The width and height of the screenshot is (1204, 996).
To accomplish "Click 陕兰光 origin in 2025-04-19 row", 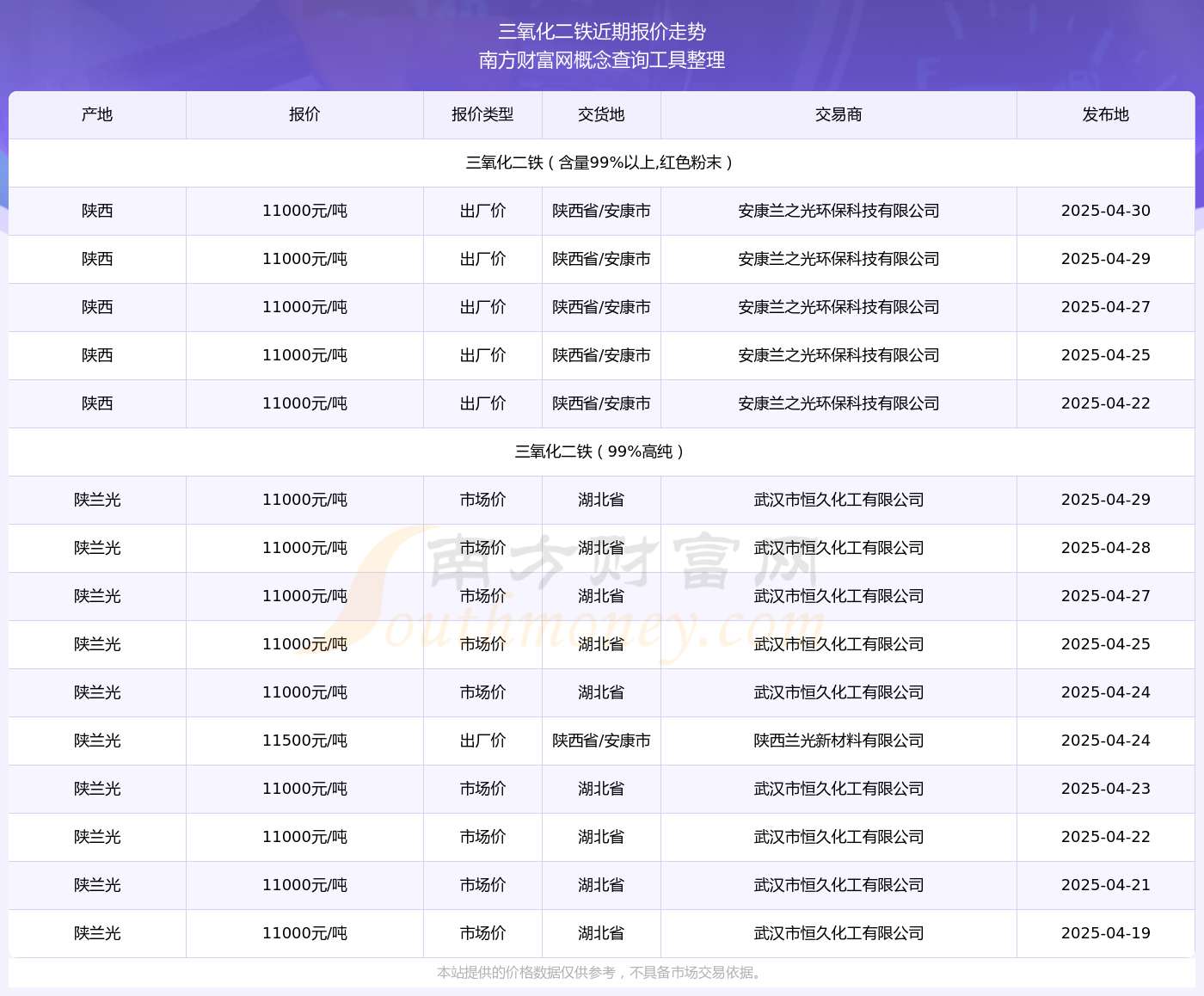I will [x=97, y=933].
